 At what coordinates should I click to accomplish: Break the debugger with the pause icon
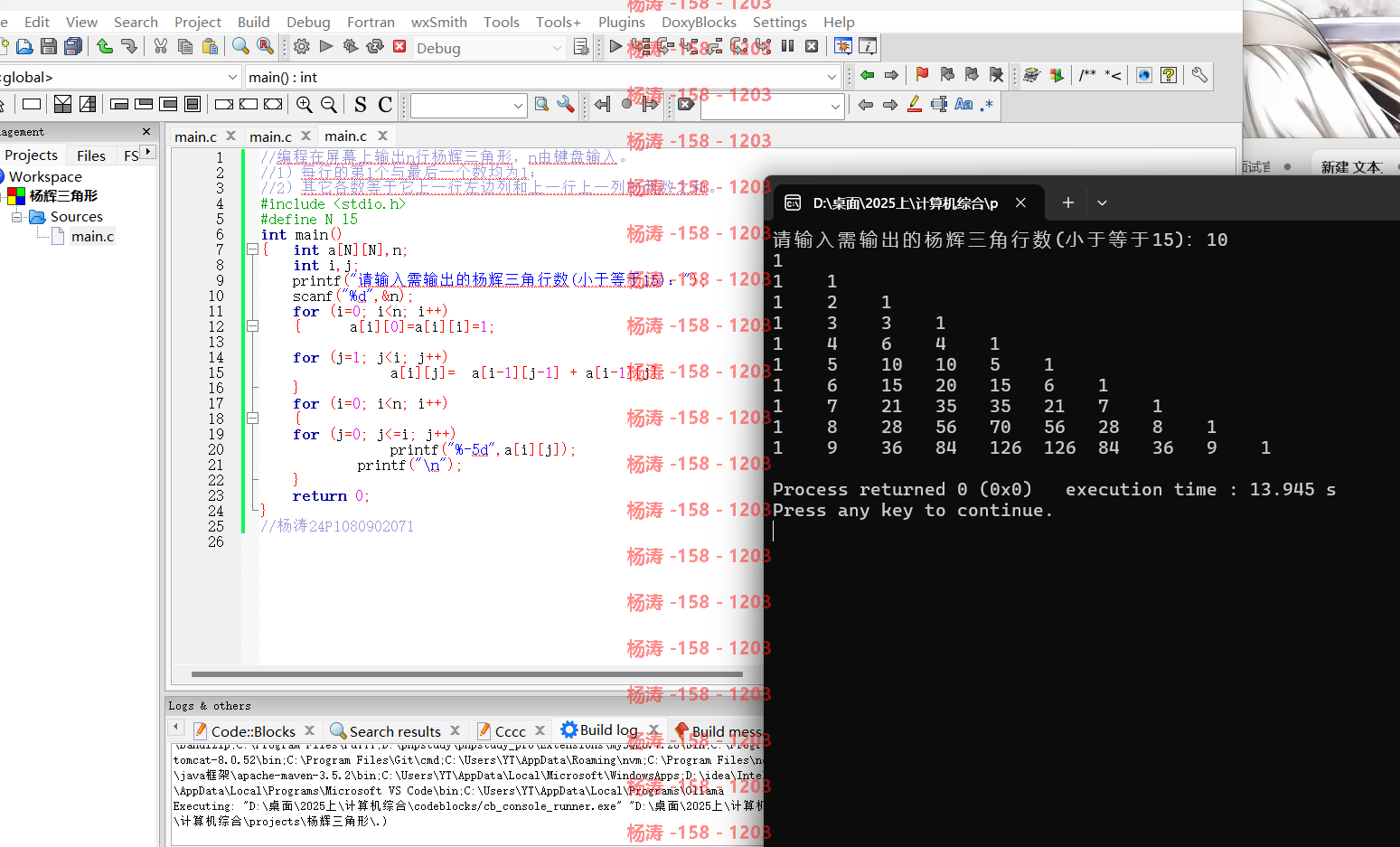coord(787,46)
